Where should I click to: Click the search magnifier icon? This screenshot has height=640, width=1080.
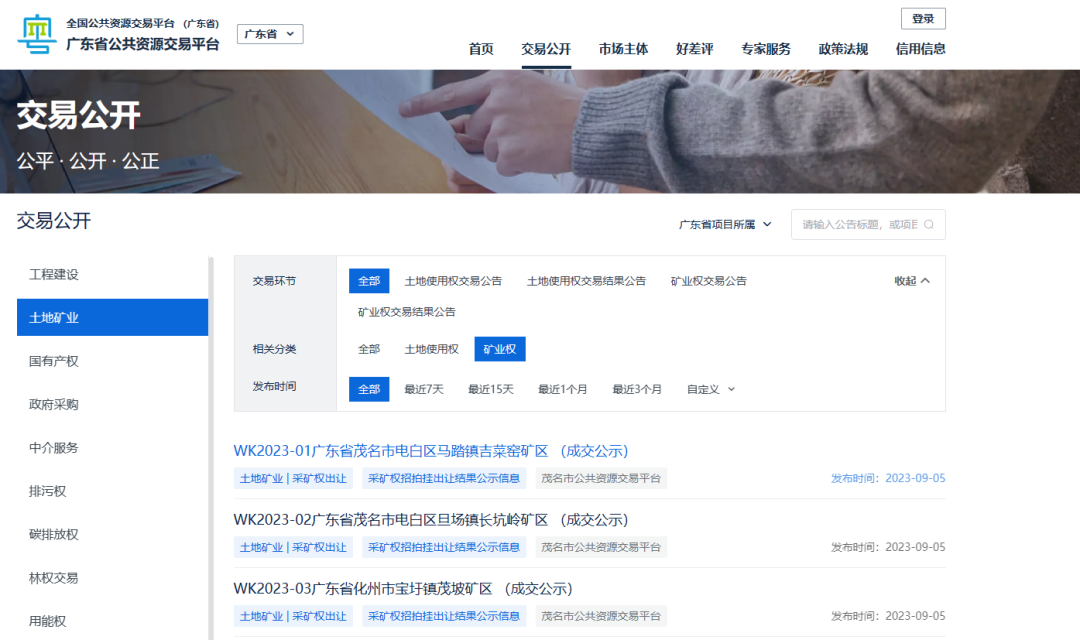[x=929, y=225]
